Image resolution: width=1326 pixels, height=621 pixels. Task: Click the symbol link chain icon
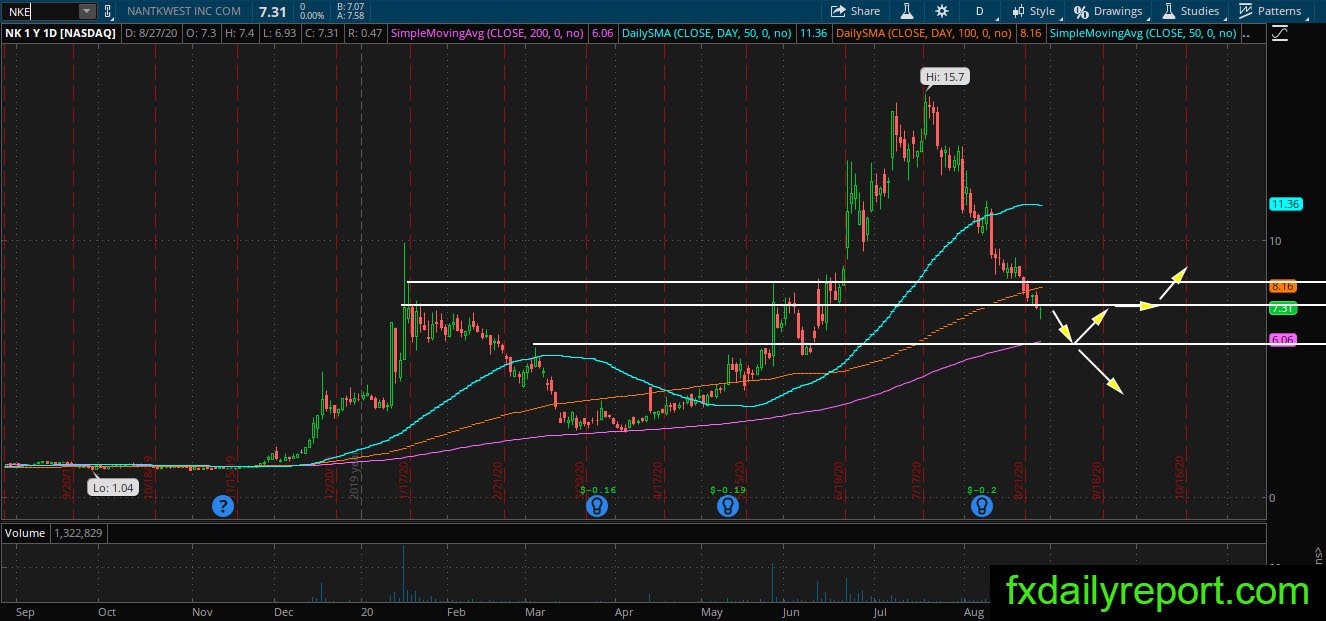click(108, 12)
